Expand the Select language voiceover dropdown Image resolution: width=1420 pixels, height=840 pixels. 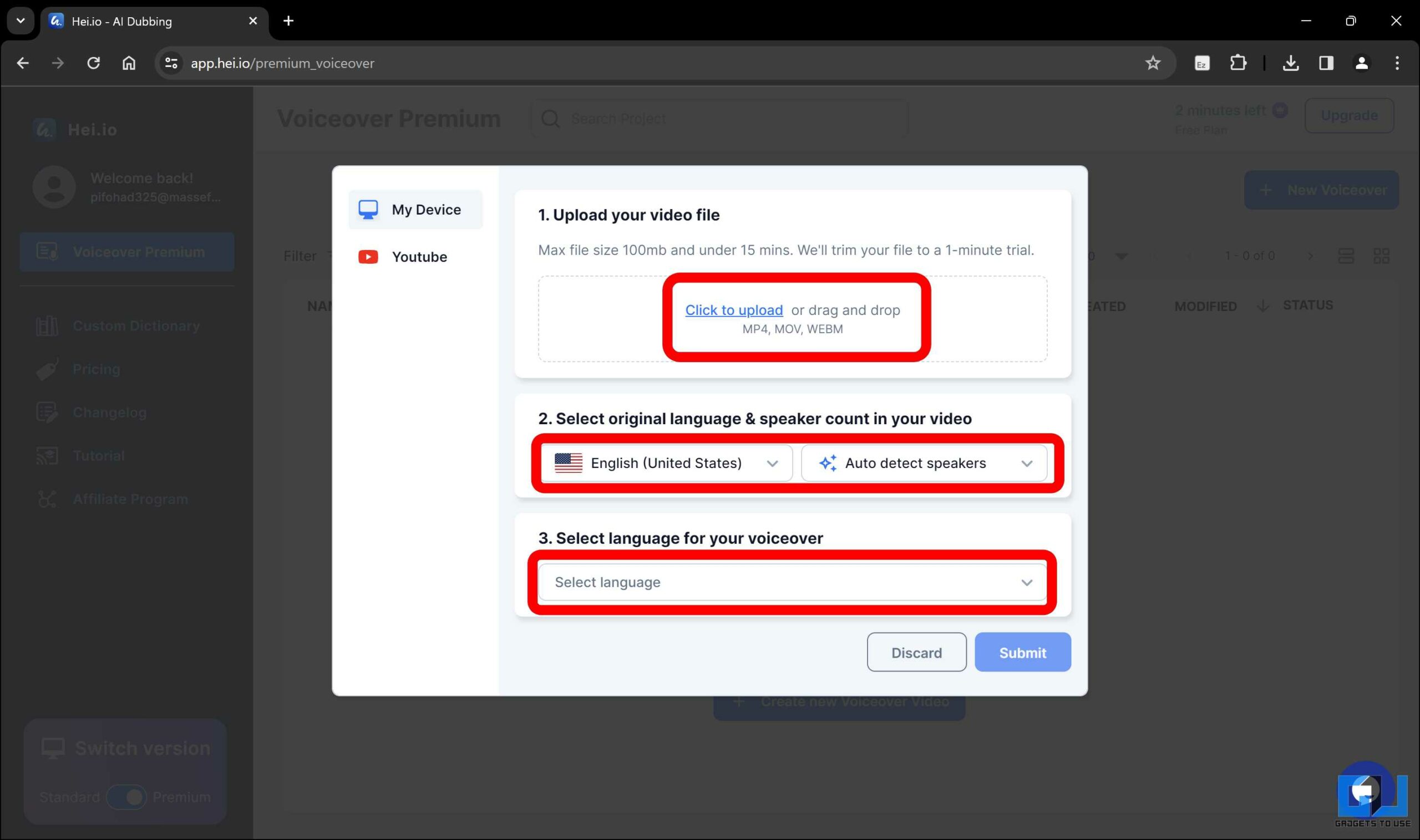(792, 582)
